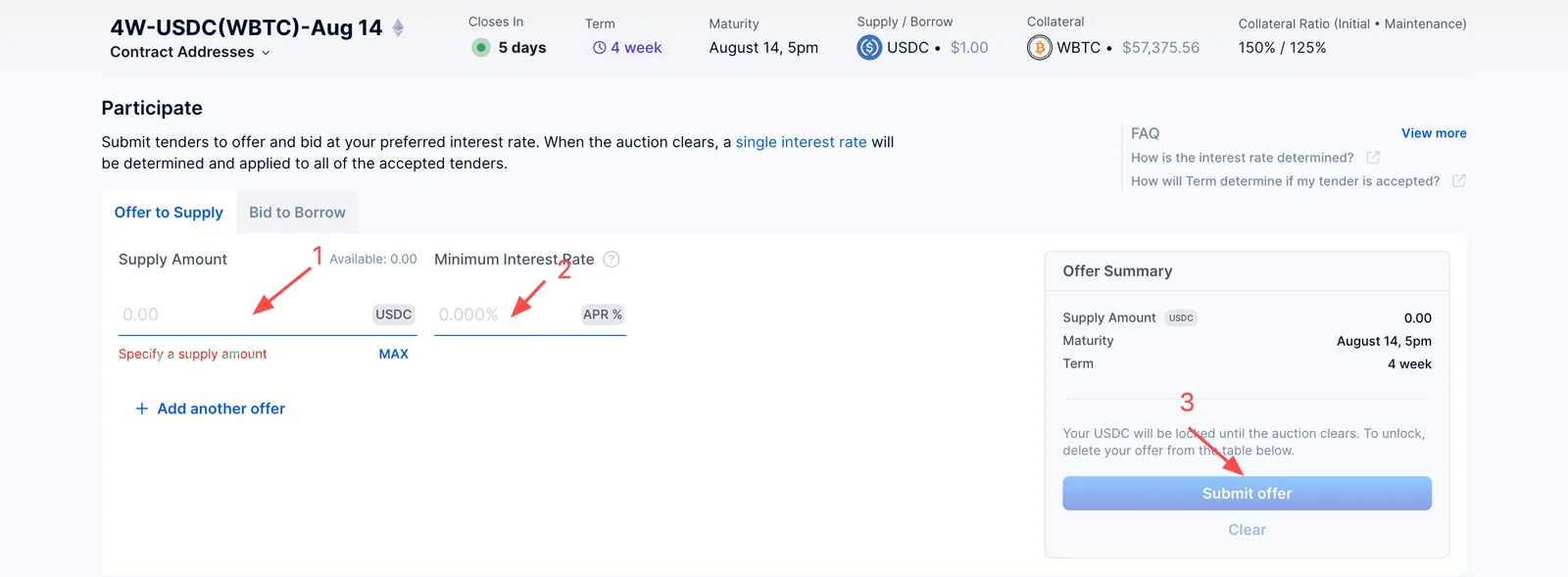Click the Offer Summary term value '4 week'
Viewport: 1568px width, 577px height.
[1409, 363]
